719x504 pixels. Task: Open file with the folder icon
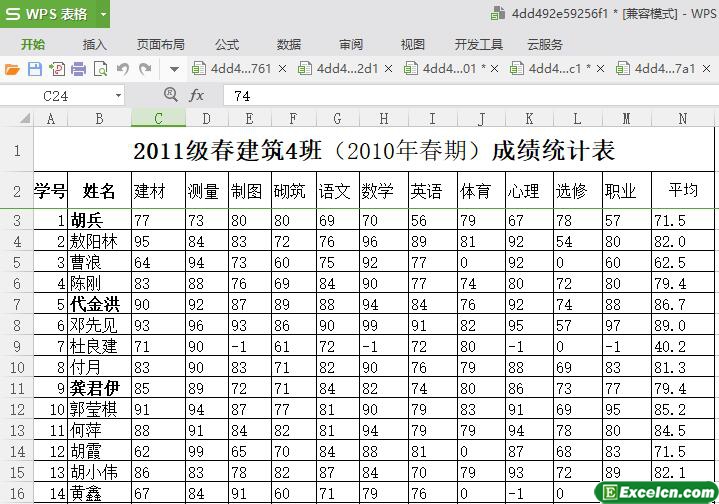click(x=12, y=69)
